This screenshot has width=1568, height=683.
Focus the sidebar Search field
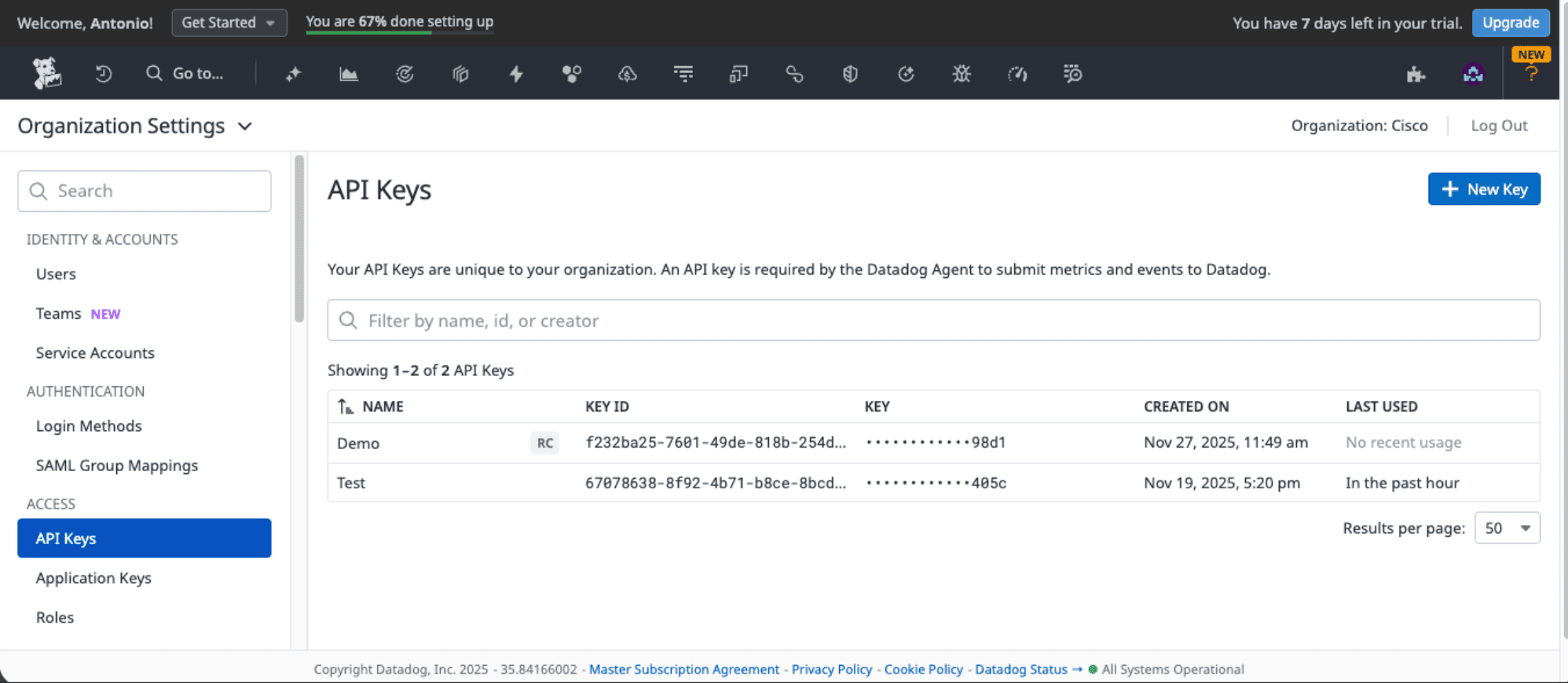coord(145,192)
